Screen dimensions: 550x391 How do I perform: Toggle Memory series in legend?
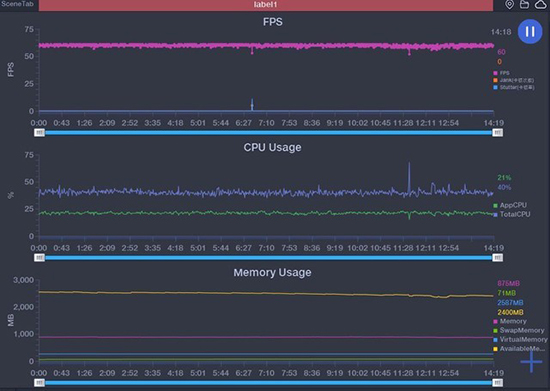pos(510,321)
